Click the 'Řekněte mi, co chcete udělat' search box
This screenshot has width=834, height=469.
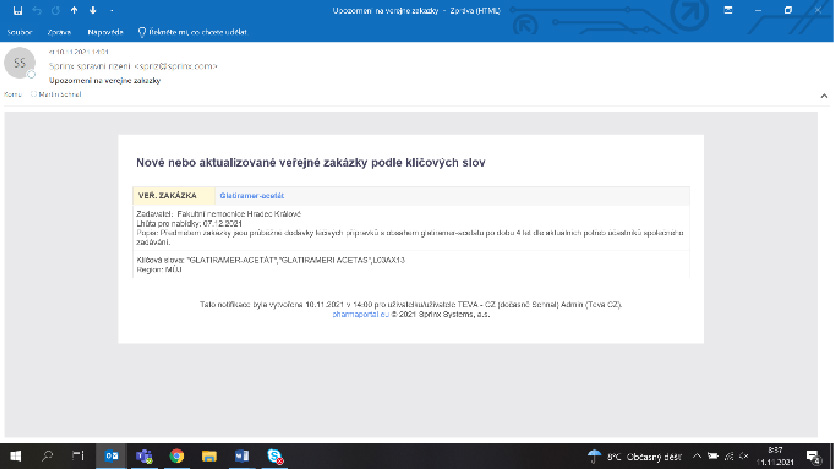coord(193,31)
